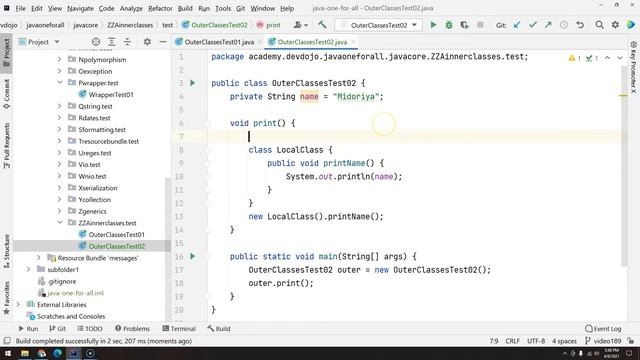Open the Navigate menu
Viewport: 640px width, 360px height.
pos(80,8)
